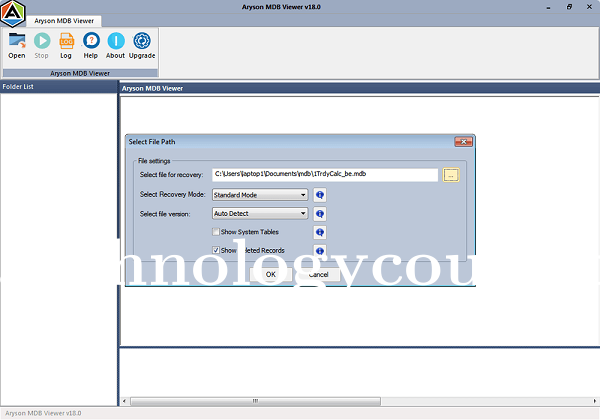Confirm with the OK button

tap(271, 275)
